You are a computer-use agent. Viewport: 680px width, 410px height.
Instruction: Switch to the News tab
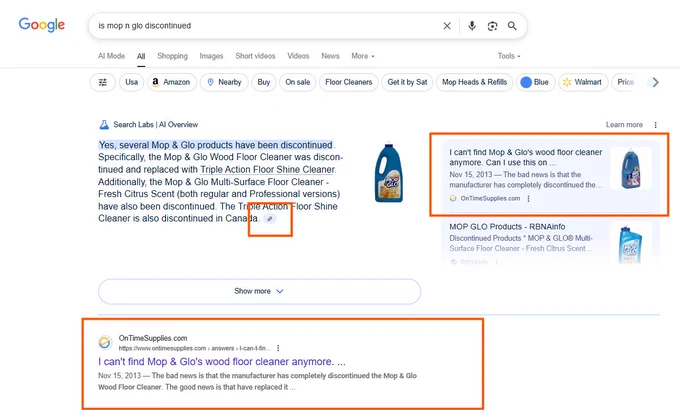tap(330, 56)
